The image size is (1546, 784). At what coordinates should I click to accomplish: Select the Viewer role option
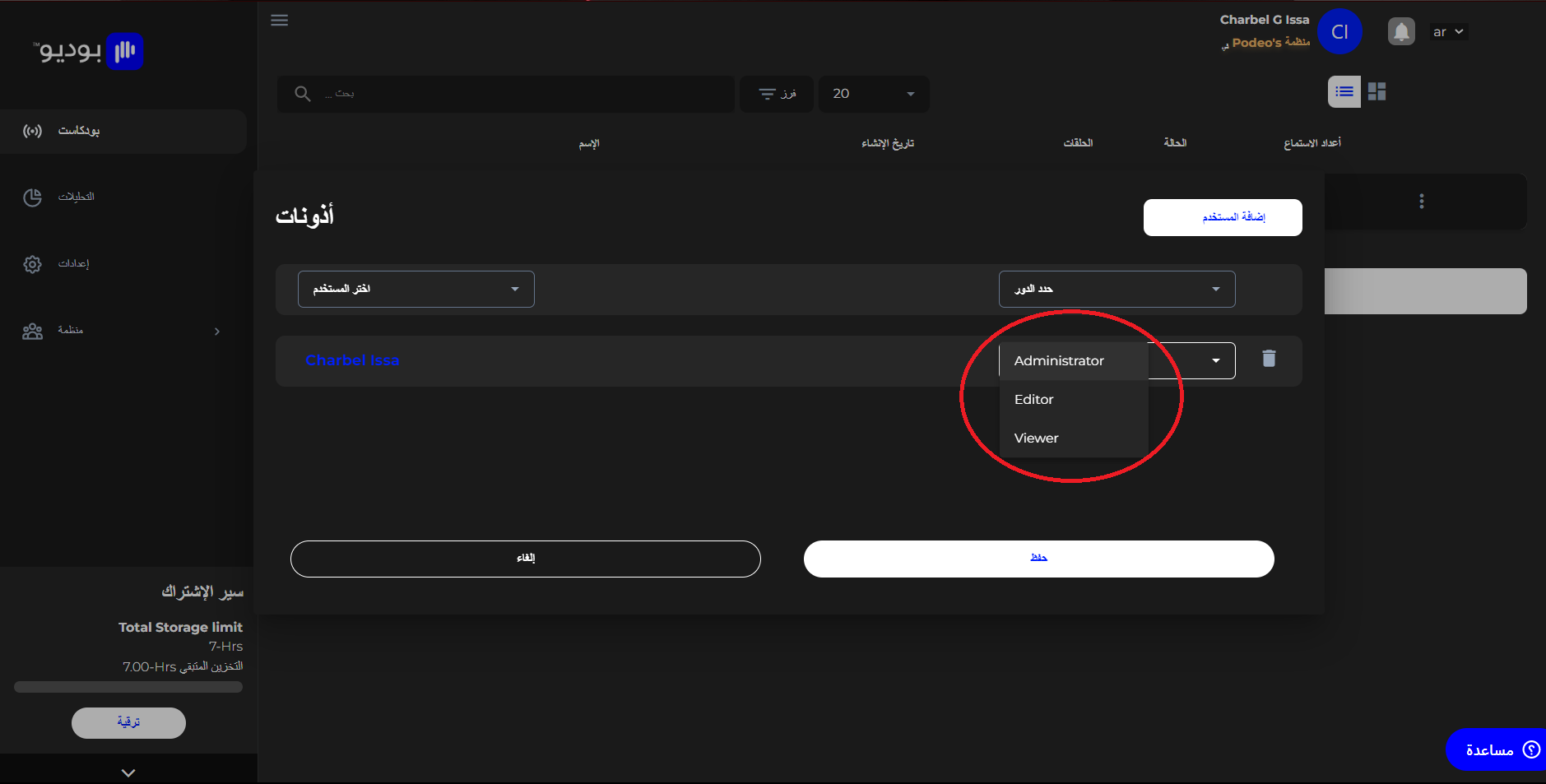coord(1074,438)
